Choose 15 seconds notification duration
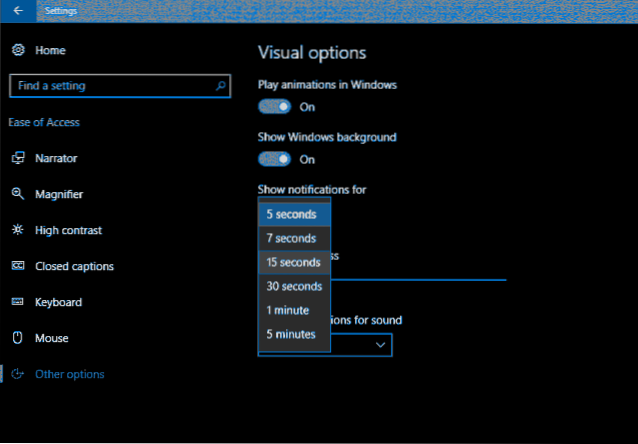This screenshot has width=638, height=444. 293,262
